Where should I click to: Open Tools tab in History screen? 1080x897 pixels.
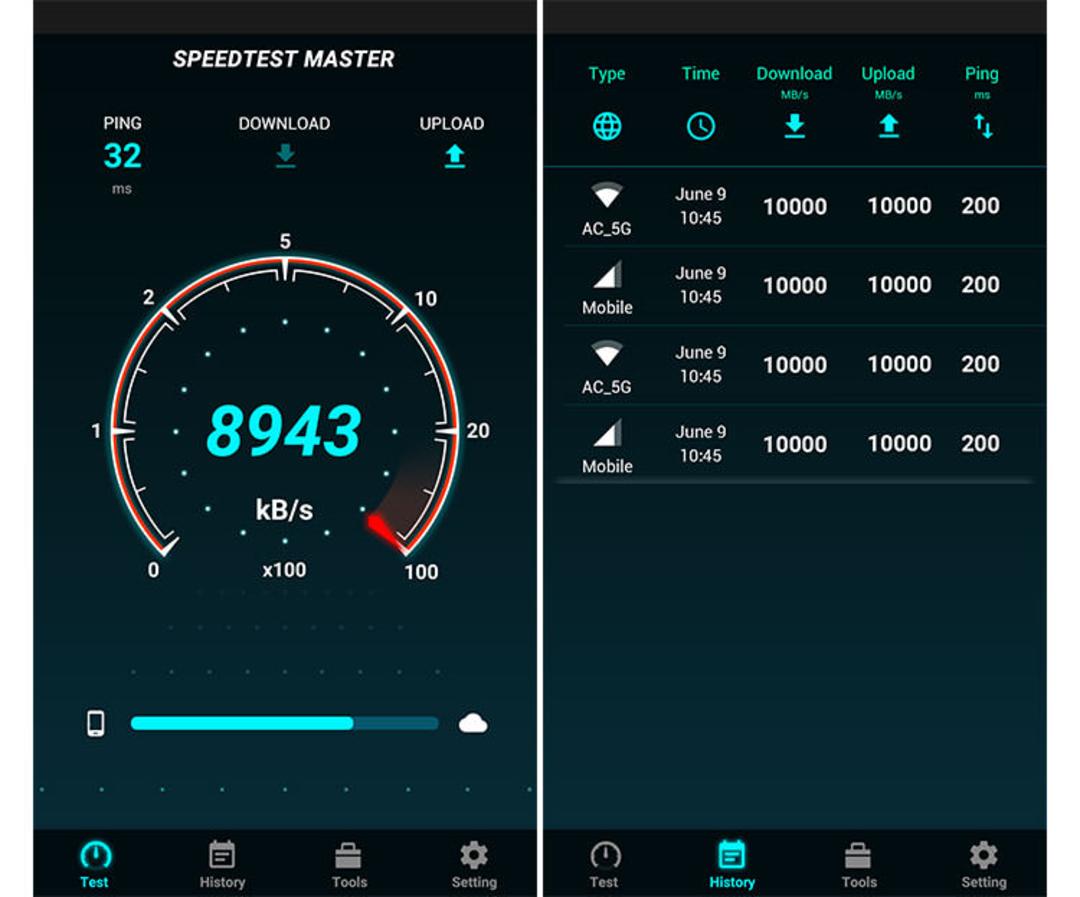coord(858,865)
